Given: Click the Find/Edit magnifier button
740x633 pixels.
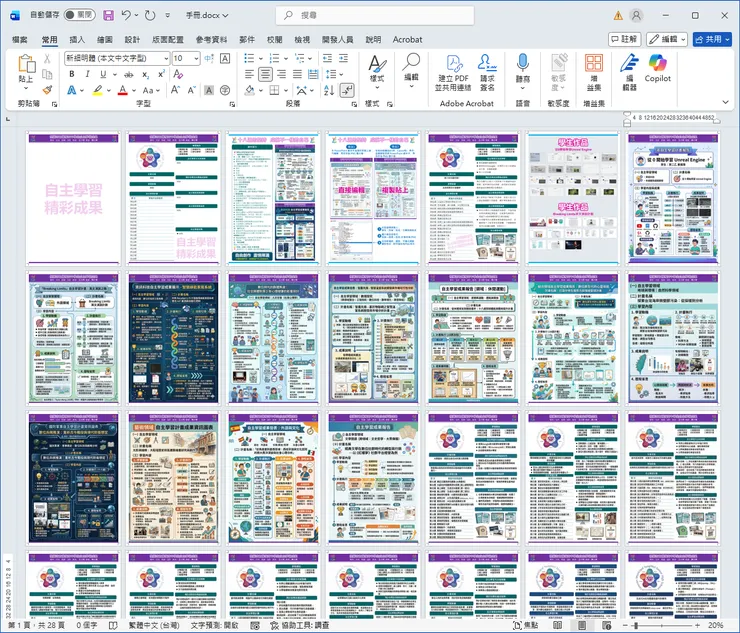Looking at the screenshot, I should coord(411,71).
